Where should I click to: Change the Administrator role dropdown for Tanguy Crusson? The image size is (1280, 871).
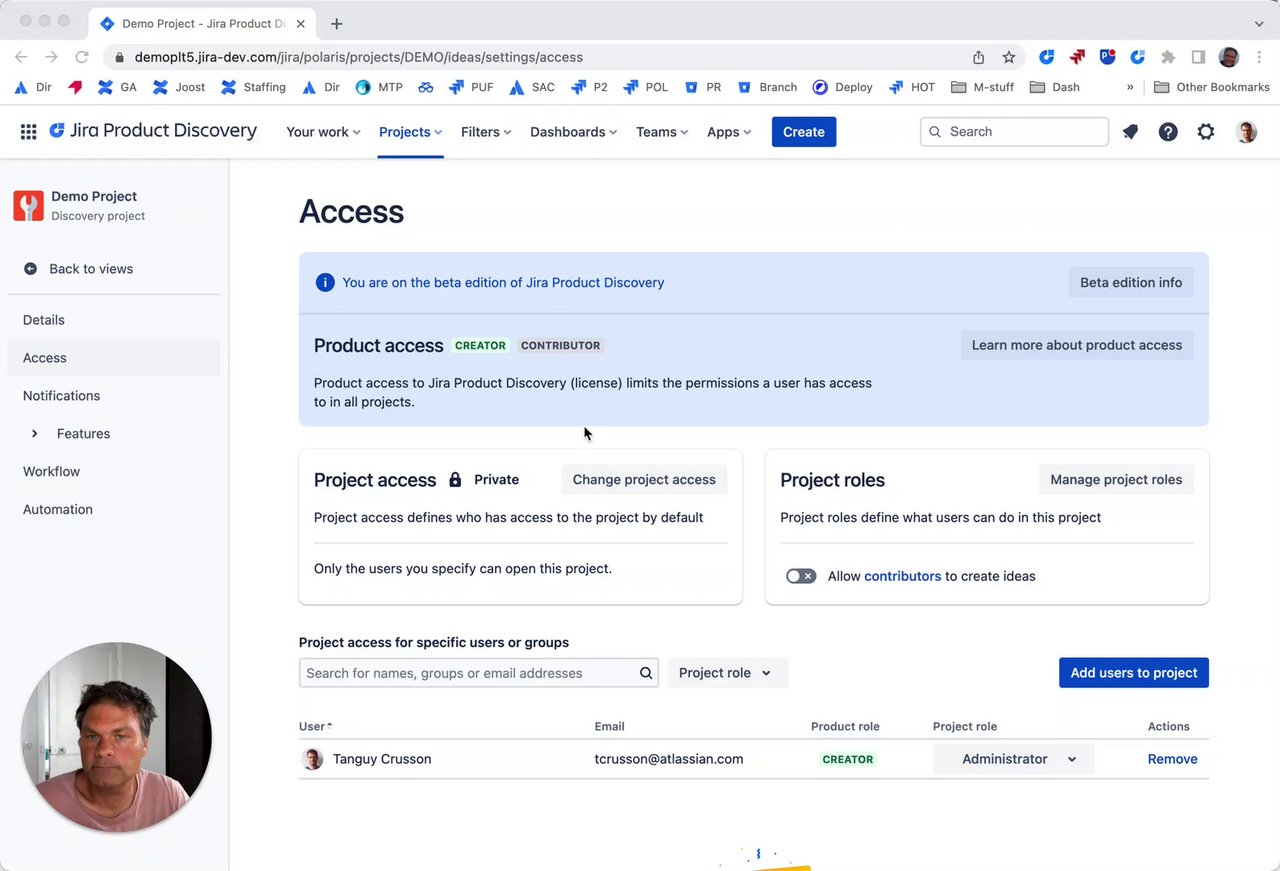point(1014,759)
